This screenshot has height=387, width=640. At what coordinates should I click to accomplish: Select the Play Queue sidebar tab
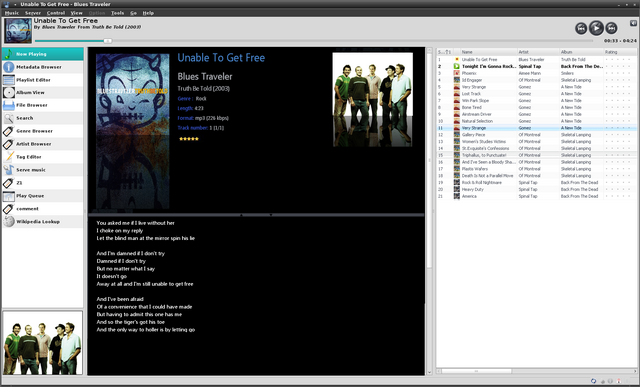pos(42,196)
